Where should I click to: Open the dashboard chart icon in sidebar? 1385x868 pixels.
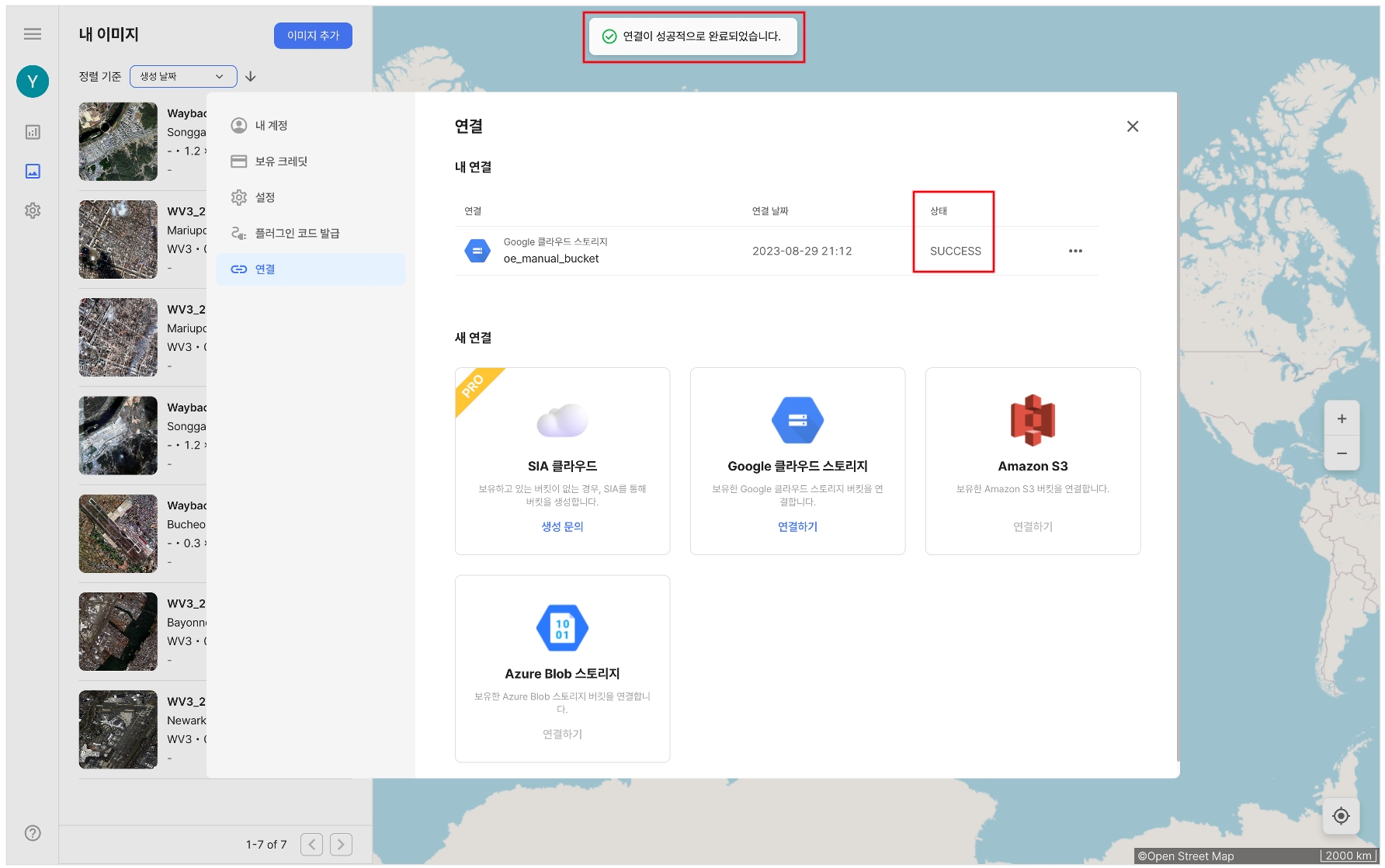point(33,132)
